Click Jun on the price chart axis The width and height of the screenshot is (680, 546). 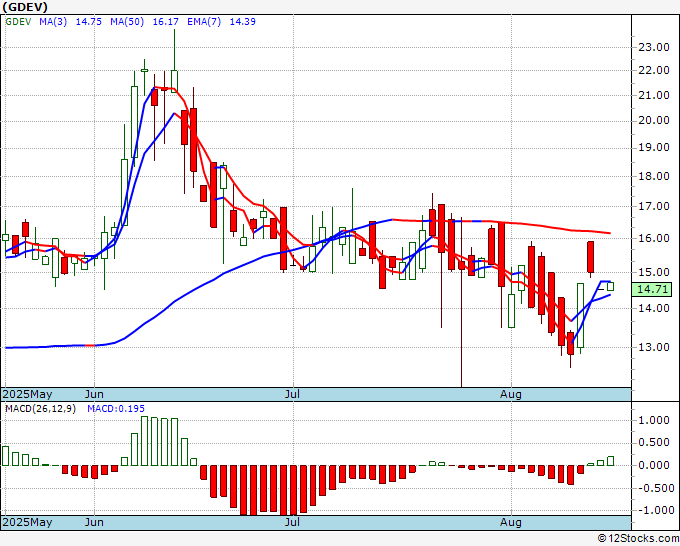pos(94,394)
